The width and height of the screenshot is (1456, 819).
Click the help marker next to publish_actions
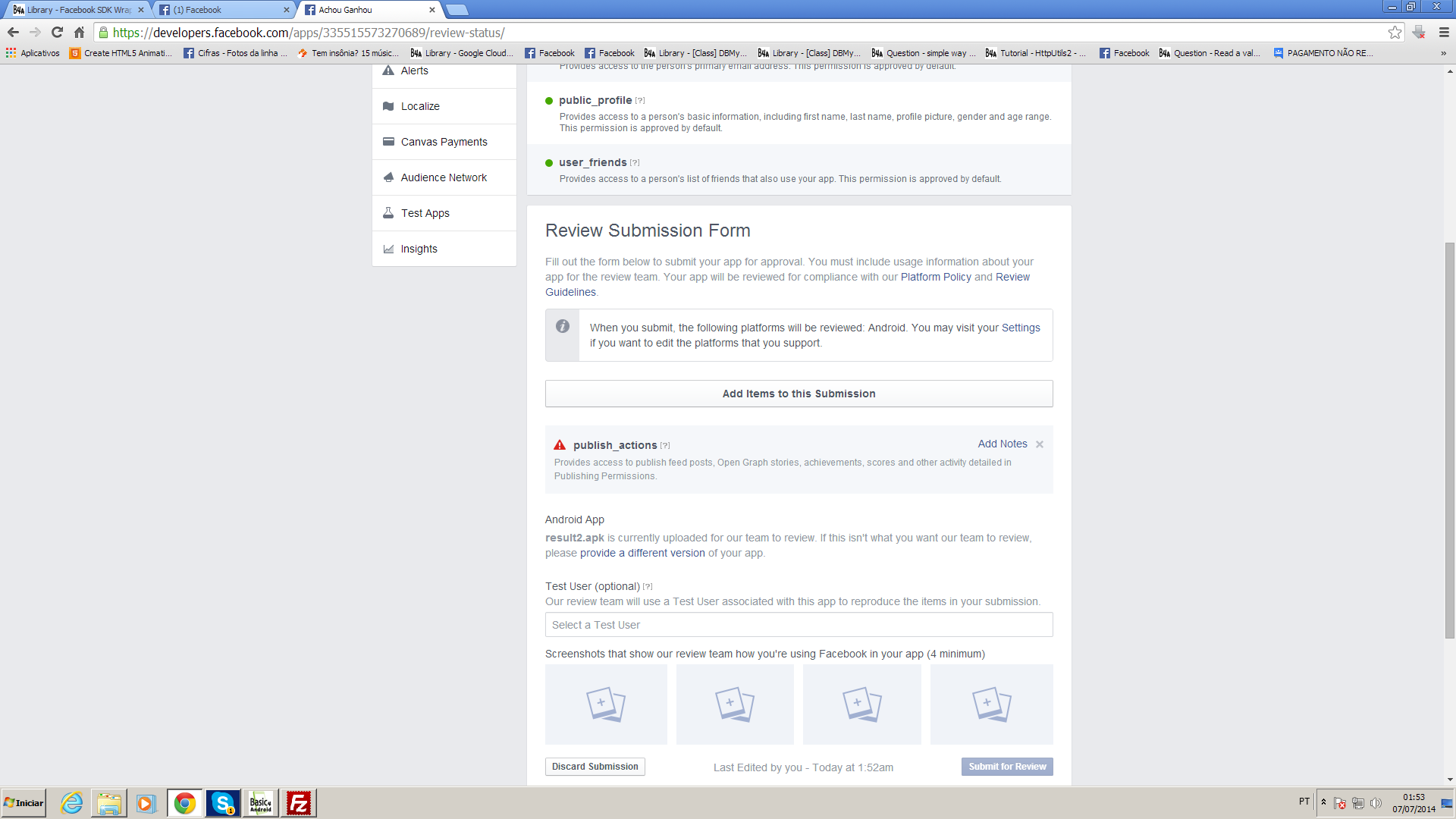pyautogui.click(x=665, y=445)
